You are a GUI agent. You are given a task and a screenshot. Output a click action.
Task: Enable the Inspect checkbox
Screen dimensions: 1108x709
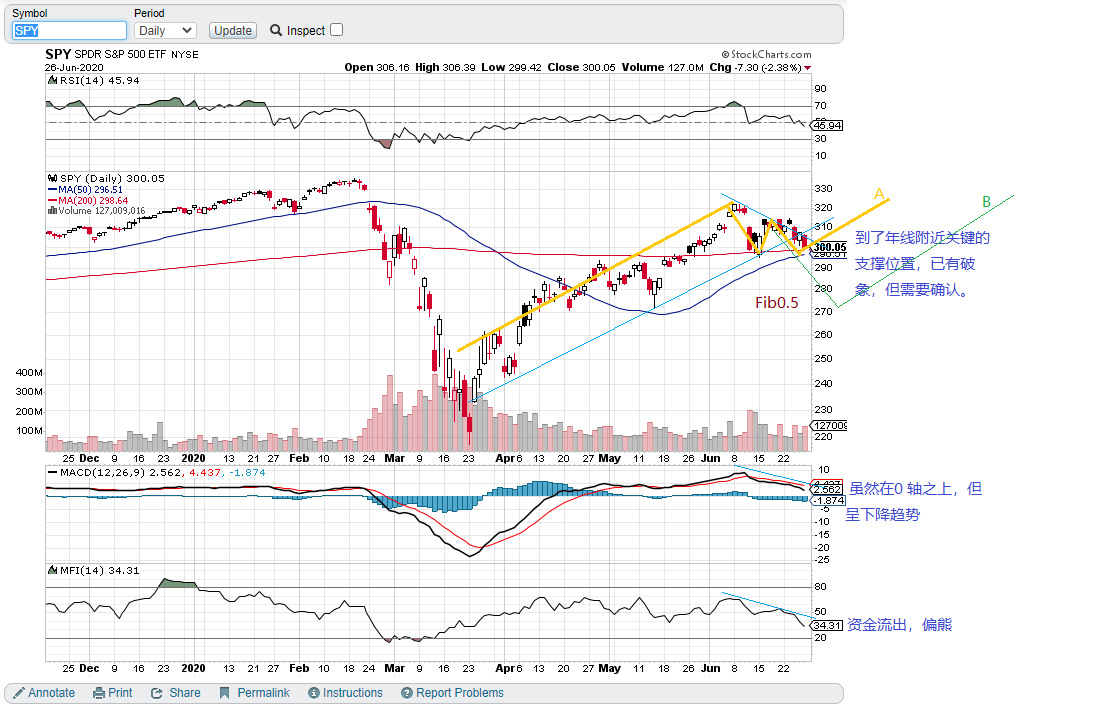pos(336,30)
